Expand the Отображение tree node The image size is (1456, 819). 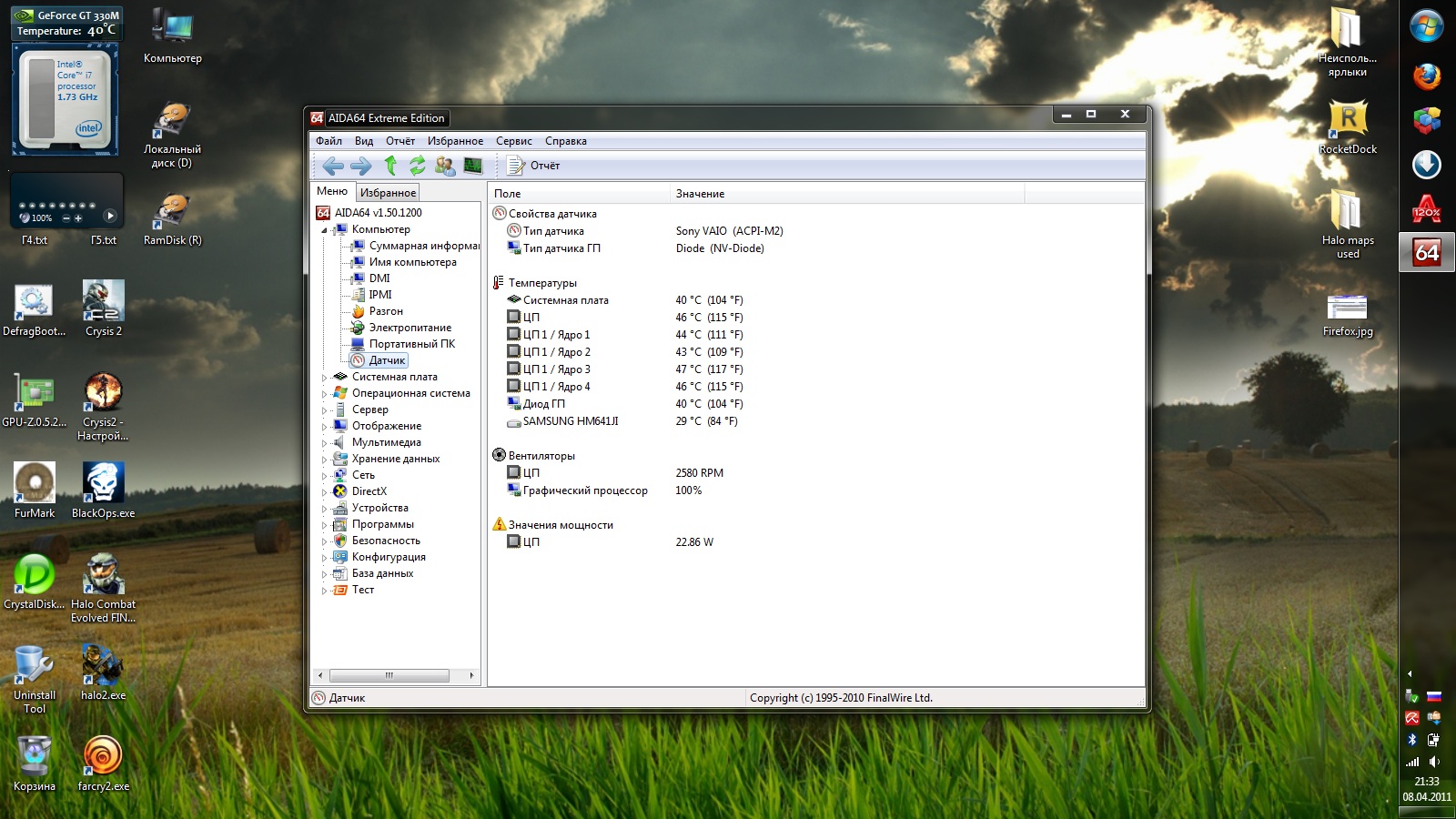[324, 427]
